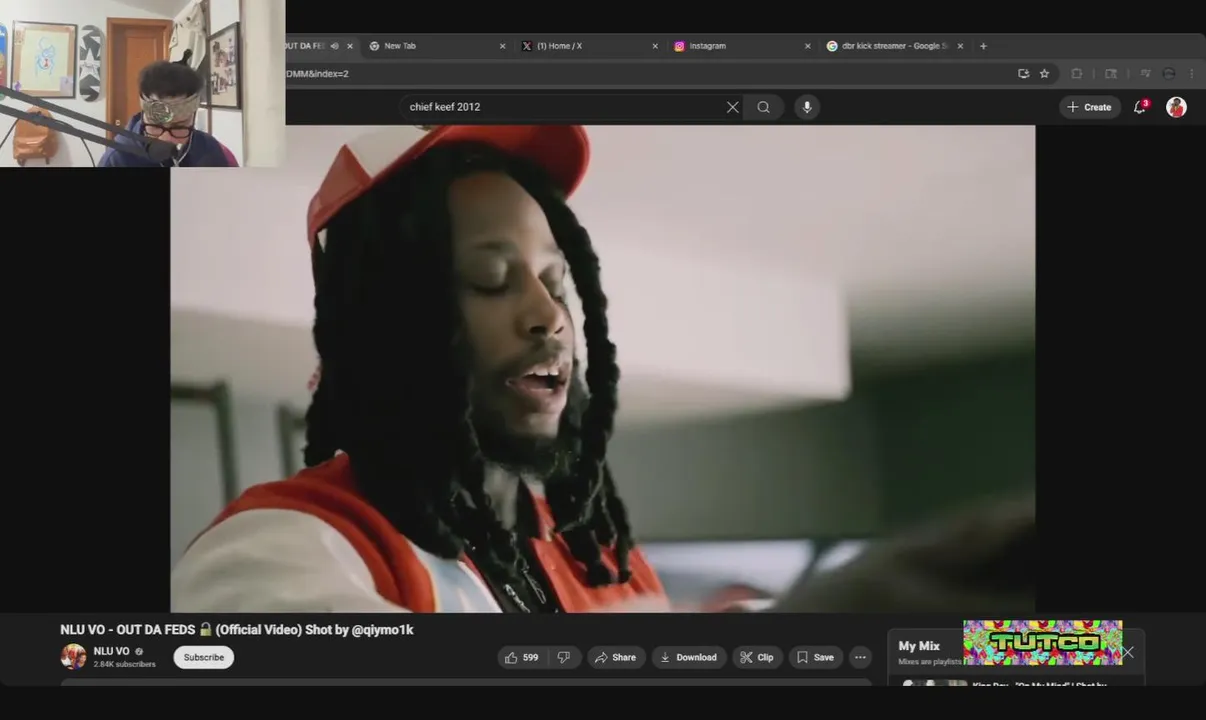Close the Instagram tab

(808, 46)
